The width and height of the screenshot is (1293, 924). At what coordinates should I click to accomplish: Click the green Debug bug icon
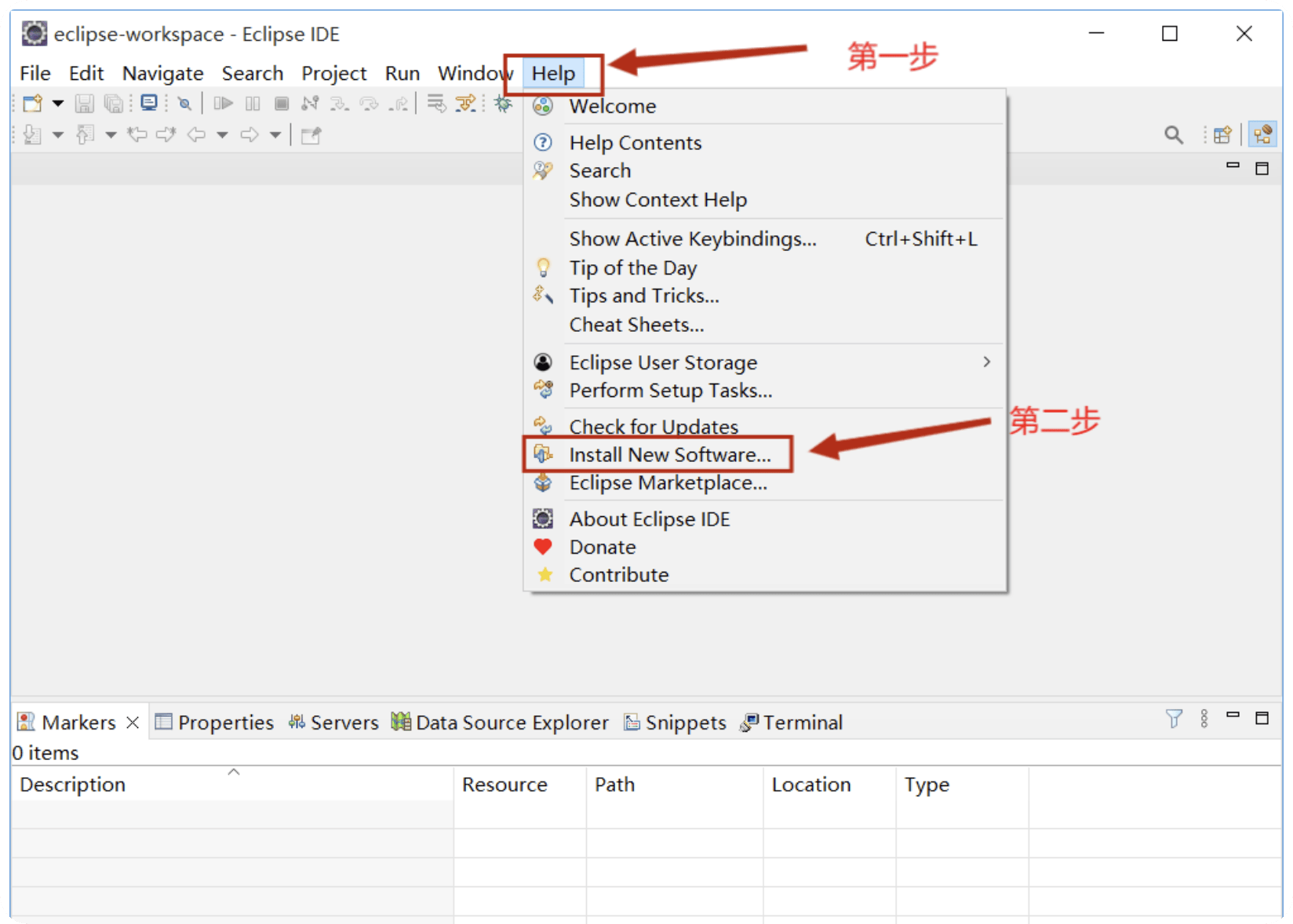pyautogui.click(x=503, y=104)
